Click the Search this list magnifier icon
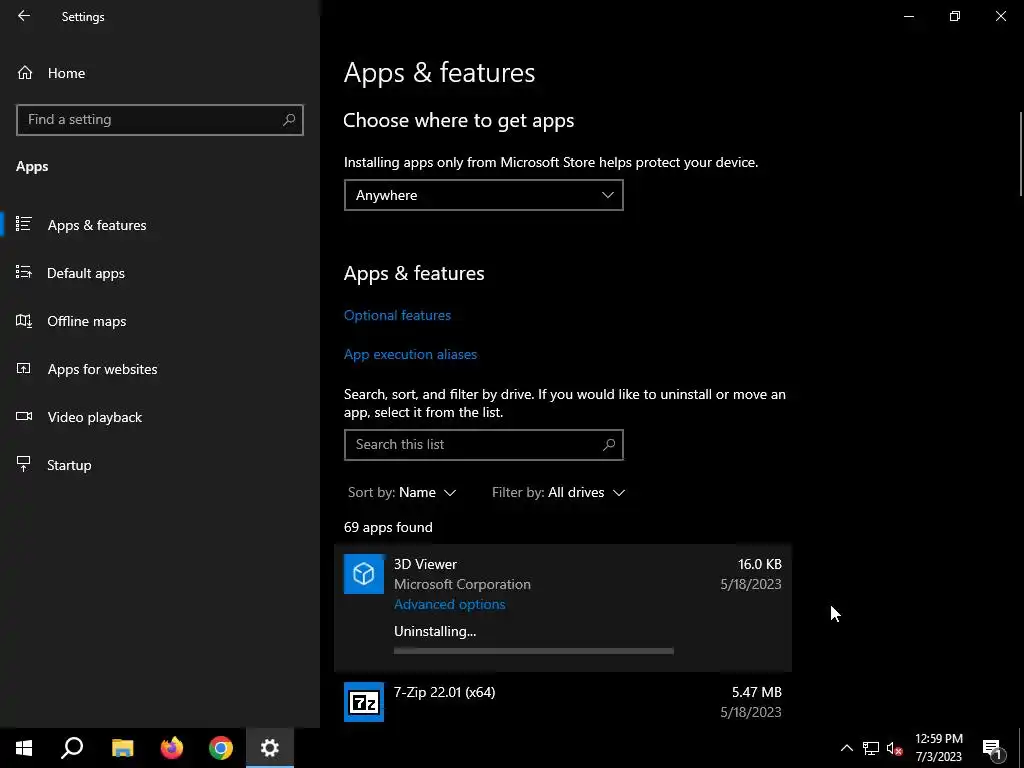The width and height of the screenshot is (1024, 768). pos(609,445)
